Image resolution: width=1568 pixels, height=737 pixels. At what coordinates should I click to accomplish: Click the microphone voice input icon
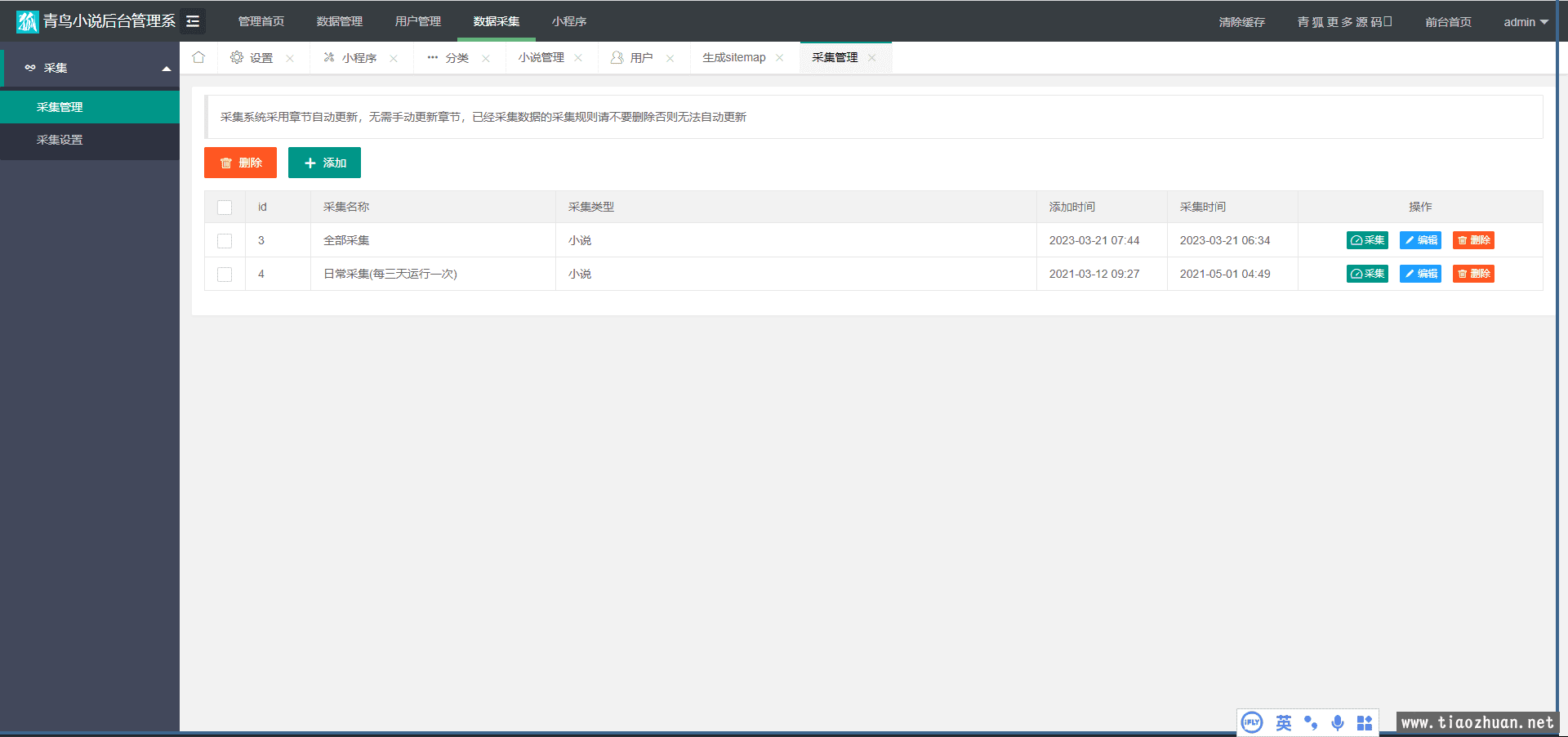[x=1338, y=723]
